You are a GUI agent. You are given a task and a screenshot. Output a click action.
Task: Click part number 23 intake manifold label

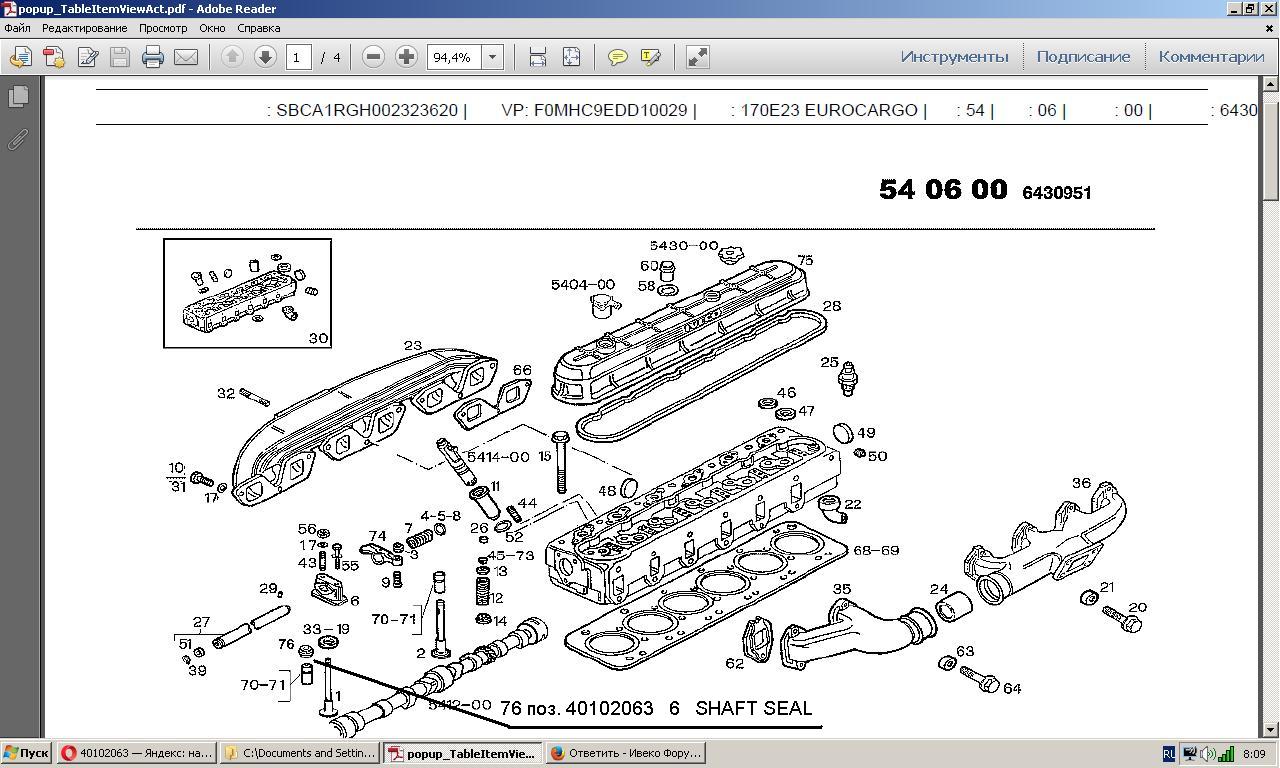click(413, 346)
